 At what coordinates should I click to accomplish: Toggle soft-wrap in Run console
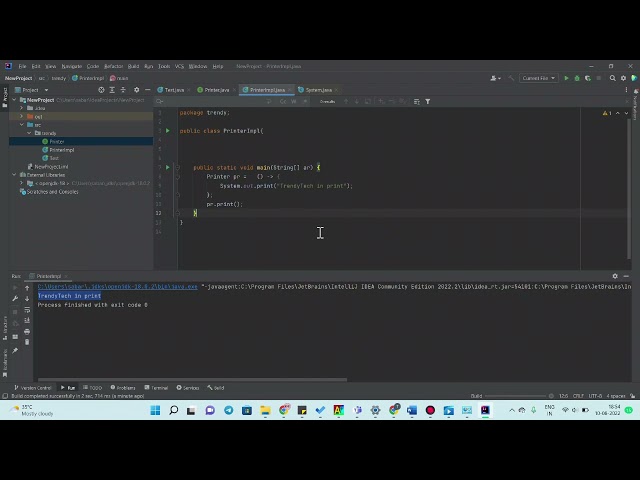tap(27, 310)
